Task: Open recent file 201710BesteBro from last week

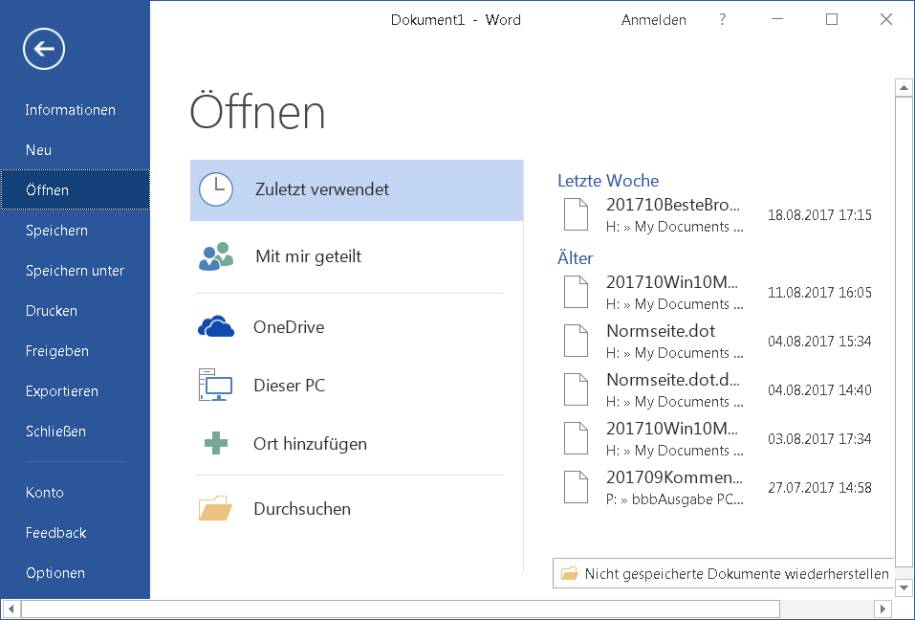Action: [x=674, y=214]
